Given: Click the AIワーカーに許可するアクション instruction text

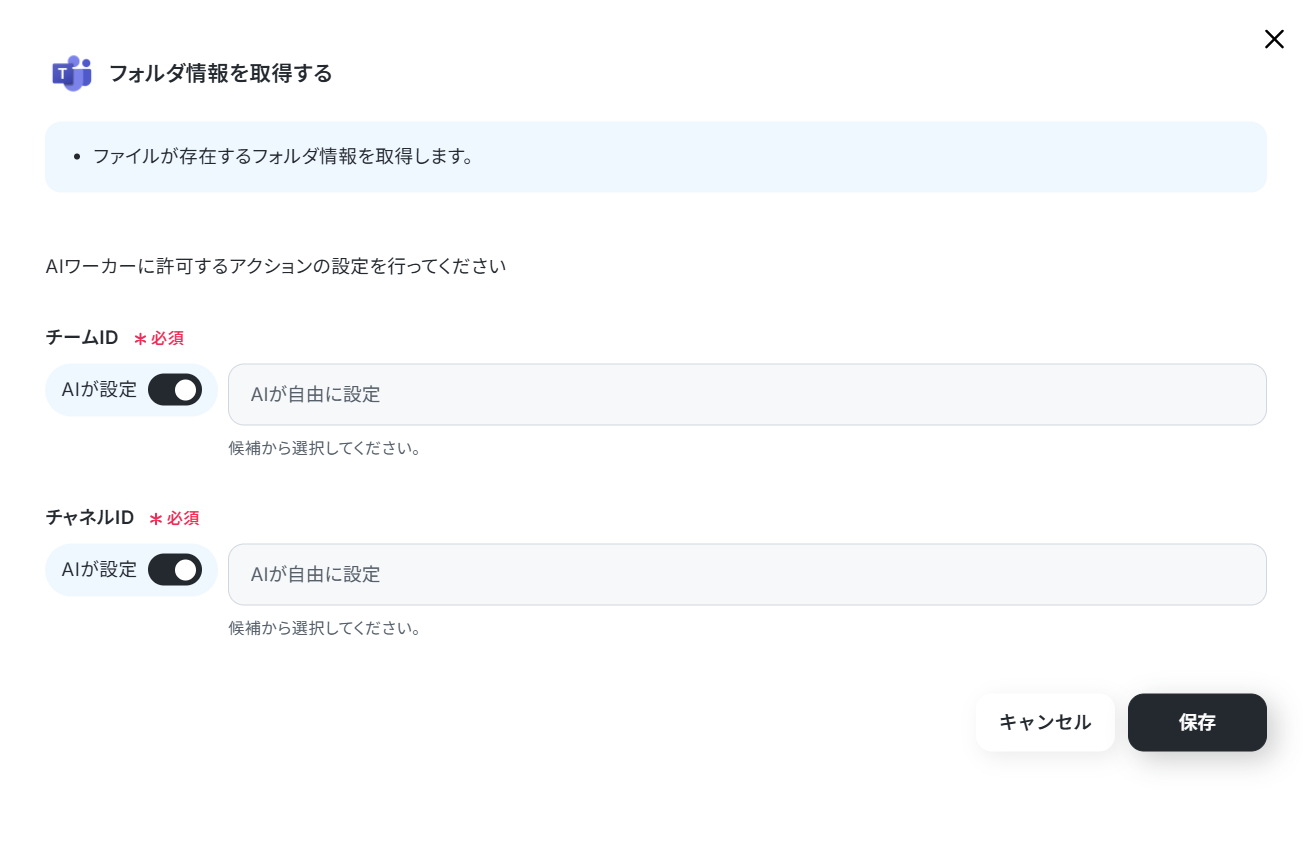Looking at the screenshot, I should coord(276,267).
